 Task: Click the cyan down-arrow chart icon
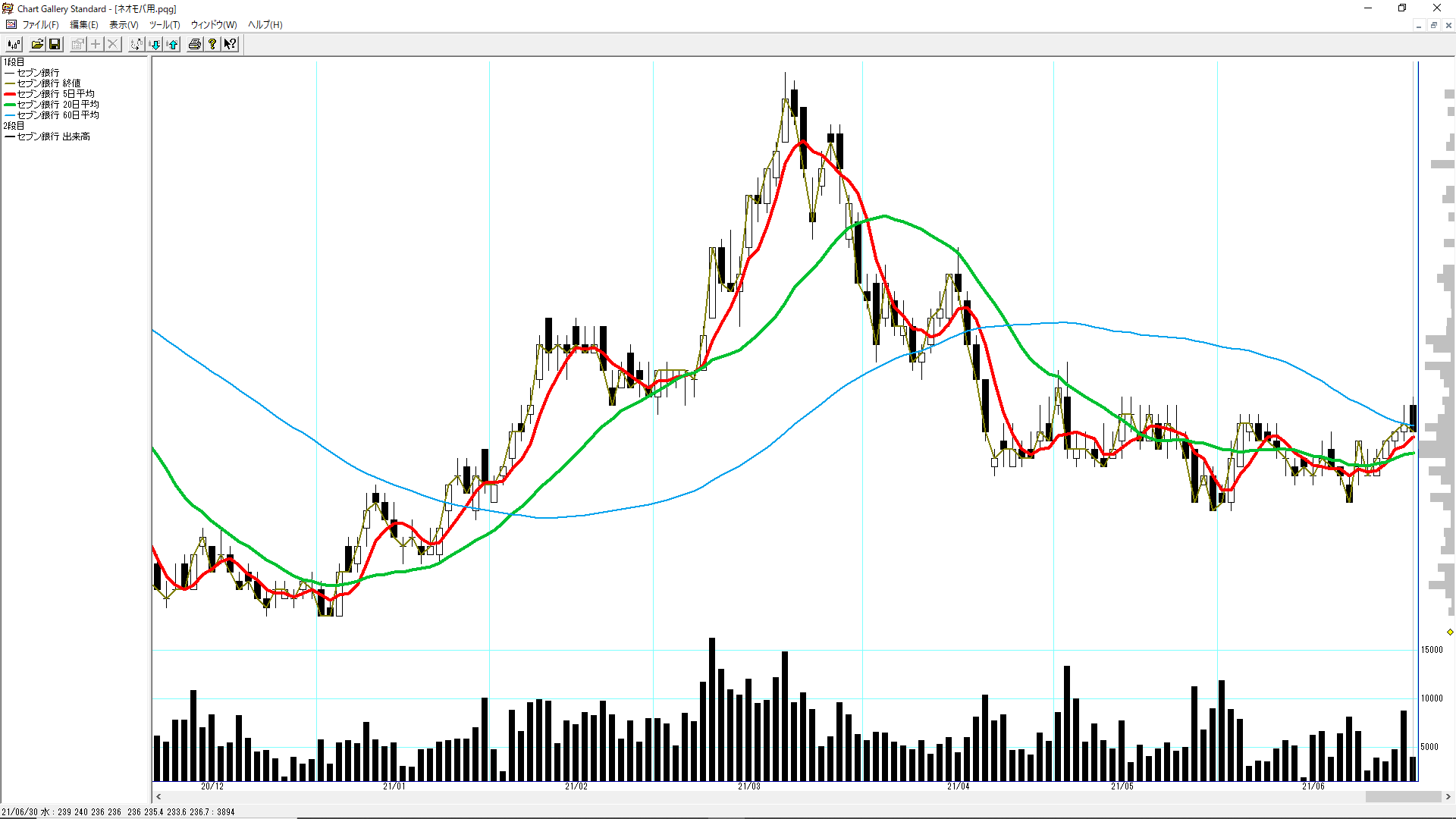pos(155,44)
